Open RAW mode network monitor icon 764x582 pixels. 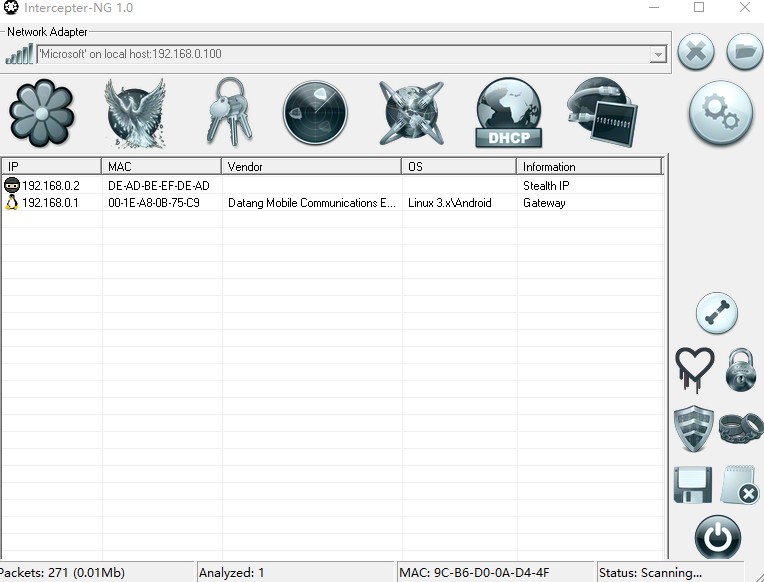pyautogui.click(x=602, y=112)
